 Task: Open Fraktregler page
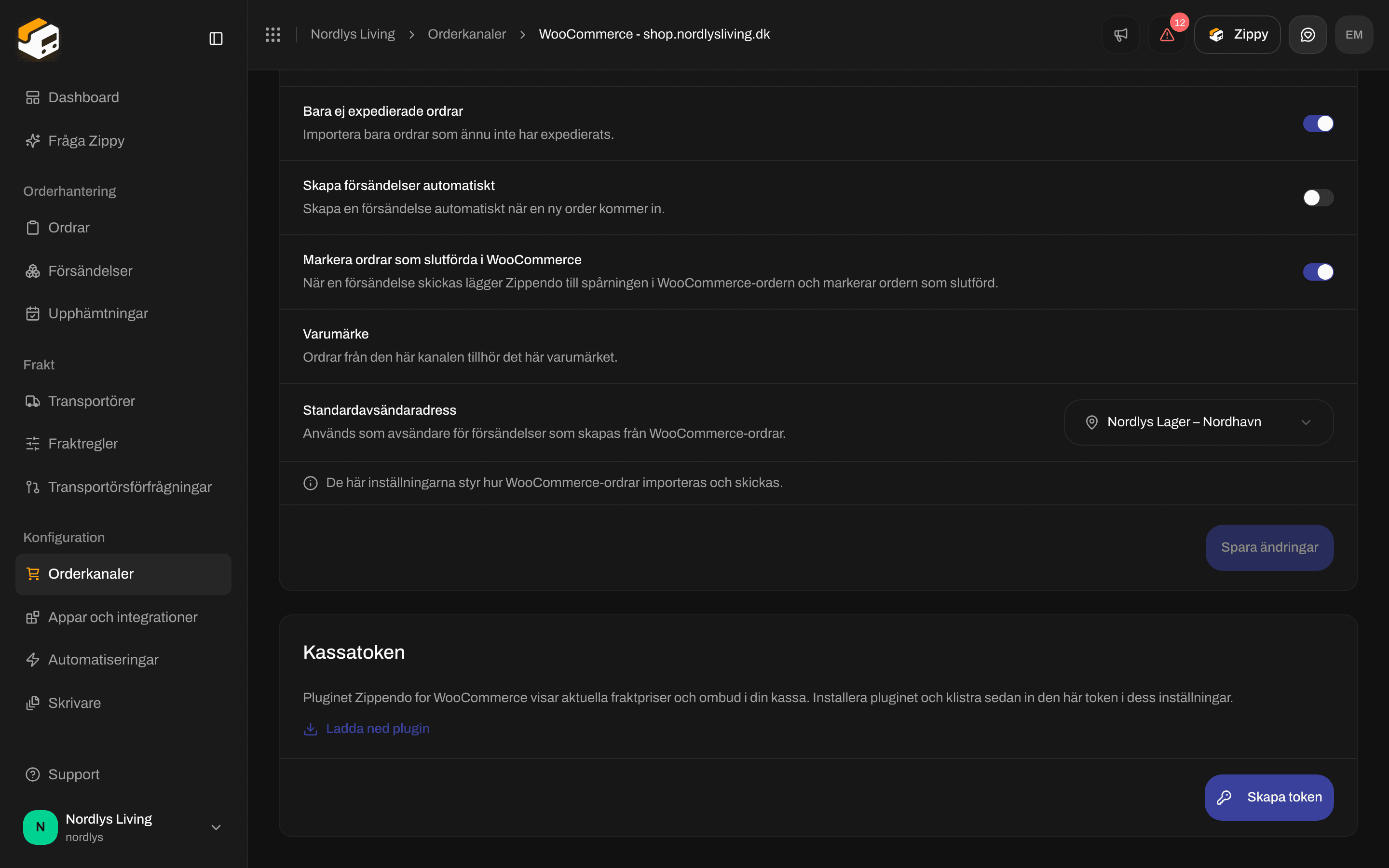pos(123,444)
